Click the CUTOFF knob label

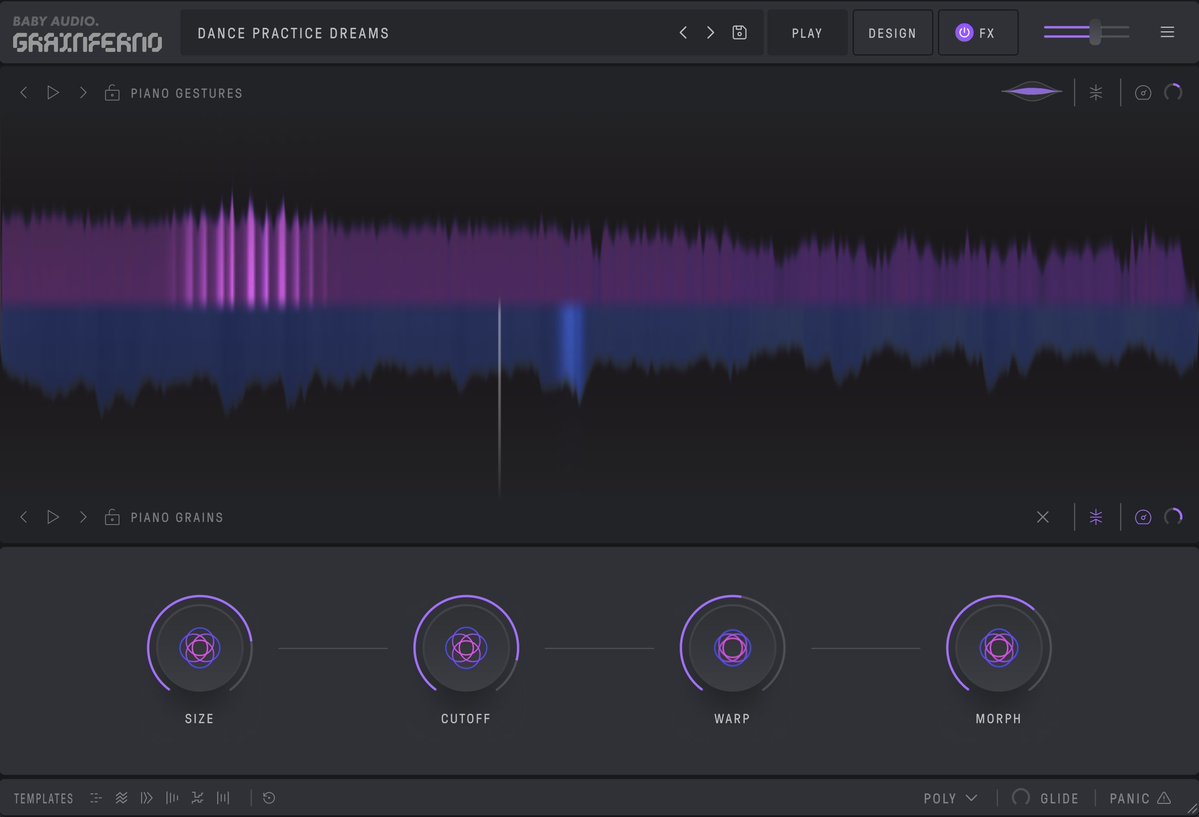466,718
